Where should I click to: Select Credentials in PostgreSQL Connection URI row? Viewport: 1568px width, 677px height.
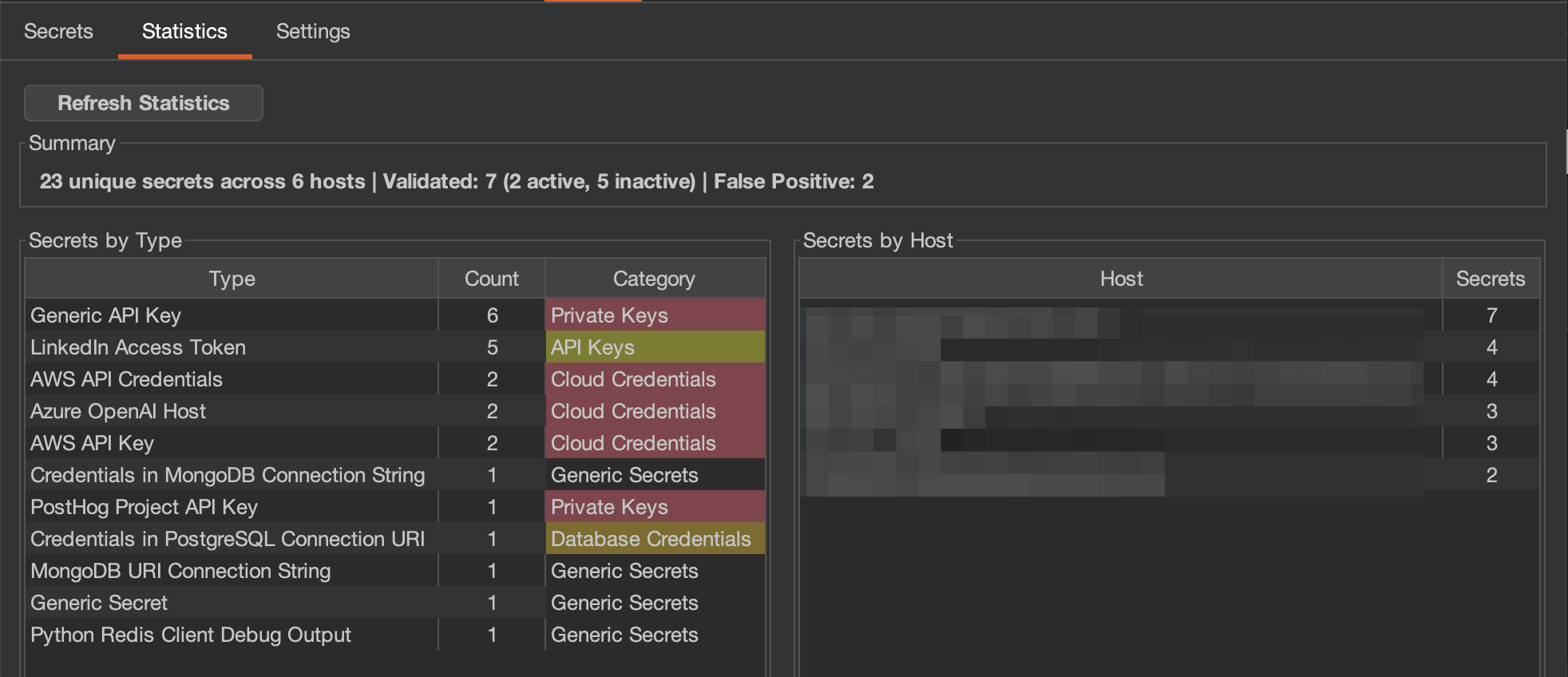tap(232, 538)
